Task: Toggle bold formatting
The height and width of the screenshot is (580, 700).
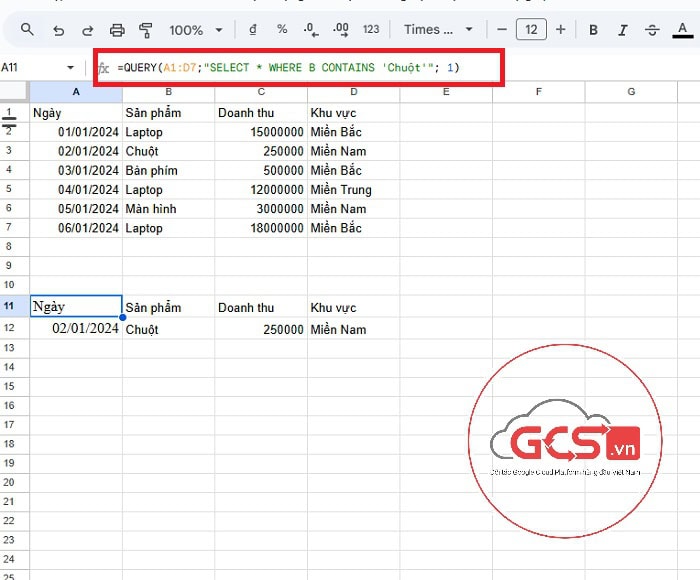Action: 593,30
